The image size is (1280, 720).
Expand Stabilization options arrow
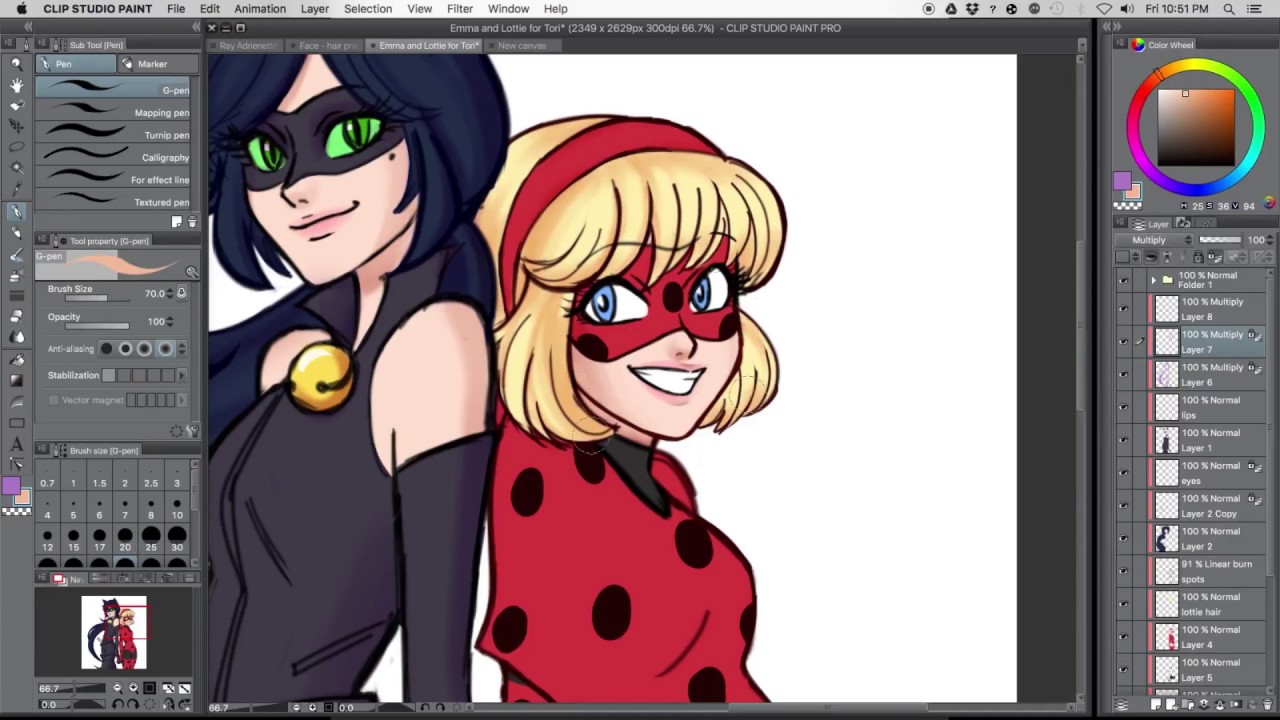(181, 375)
